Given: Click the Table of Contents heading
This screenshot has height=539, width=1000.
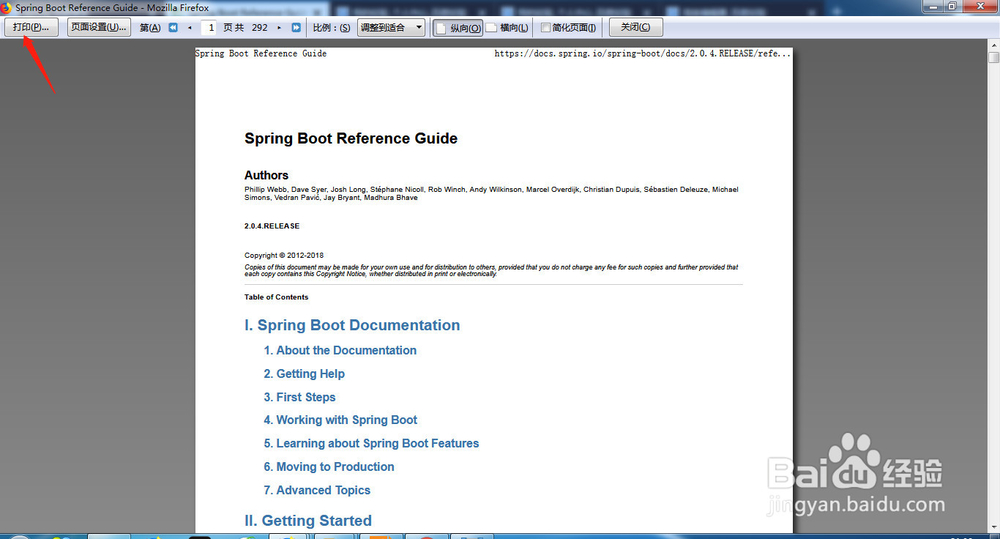Looking at the screenshot, I should (276, 297).
